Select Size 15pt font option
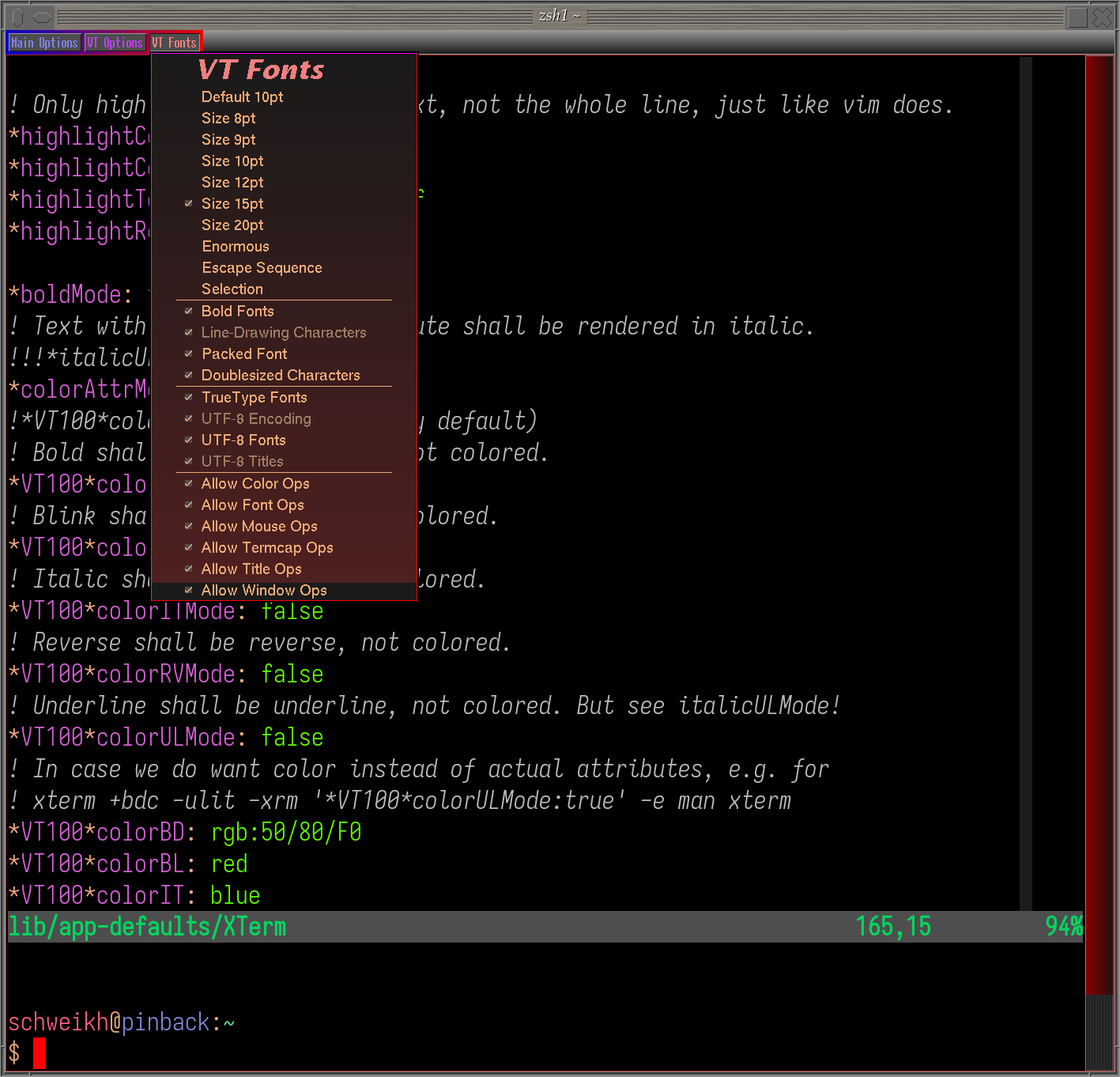This screenshot has width=1120, height=1077. pos(232,204)
